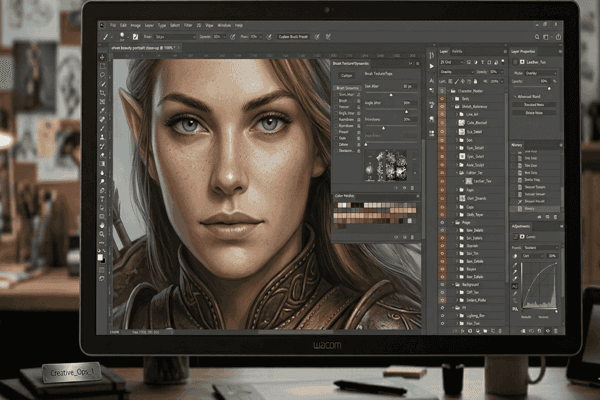Create a new group with Layers folder icon

(485, 331)
